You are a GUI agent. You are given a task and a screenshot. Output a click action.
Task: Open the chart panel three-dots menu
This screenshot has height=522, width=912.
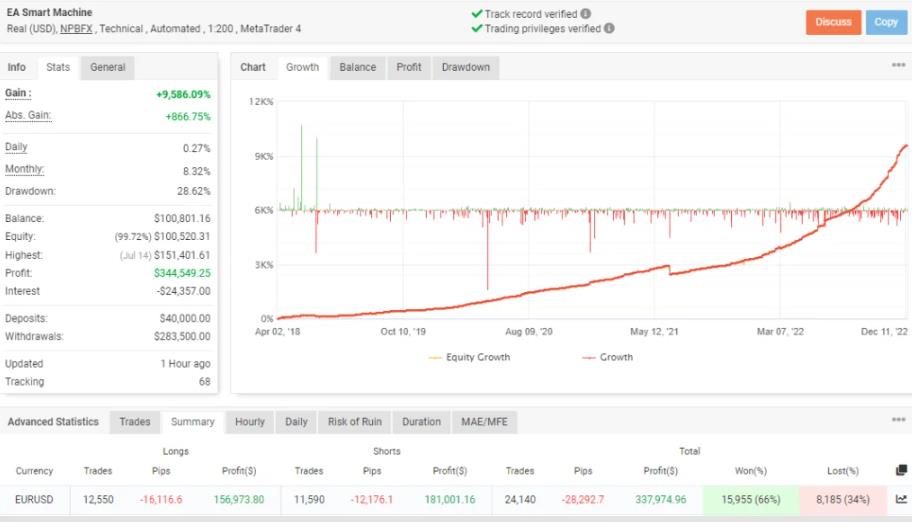(x=898, y=66)
